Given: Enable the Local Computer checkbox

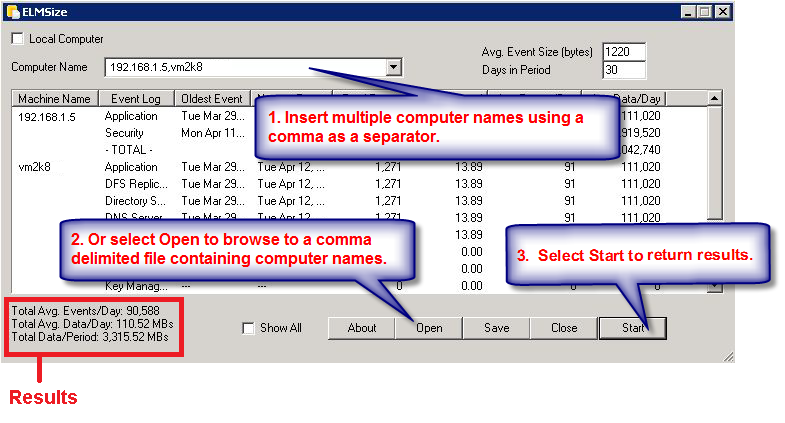Looking at the screenshot, I should [x=18, y=39].
